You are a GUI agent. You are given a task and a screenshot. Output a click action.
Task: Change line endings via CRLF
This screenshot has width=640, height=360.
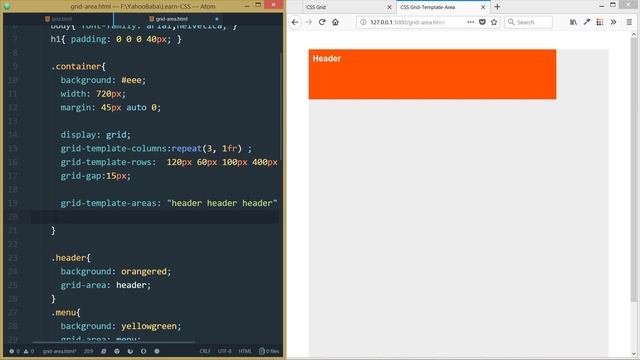click(205, 351)
